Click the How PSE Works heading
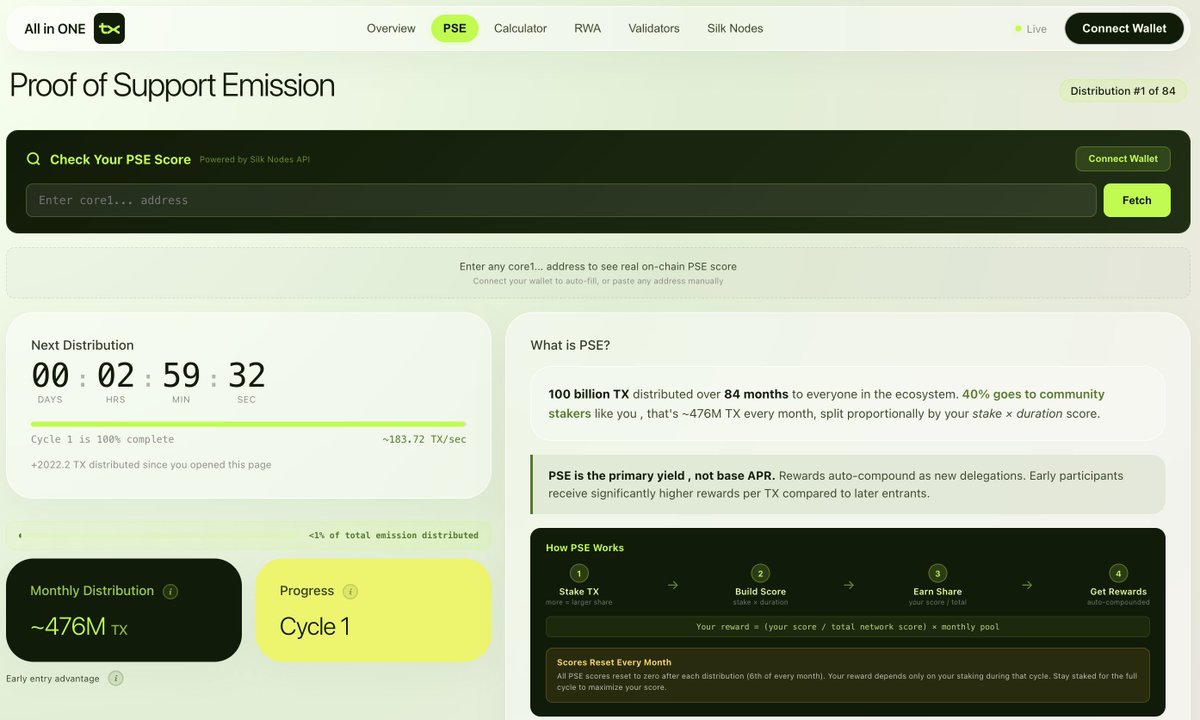1200x720 pixels. (585, 548)
